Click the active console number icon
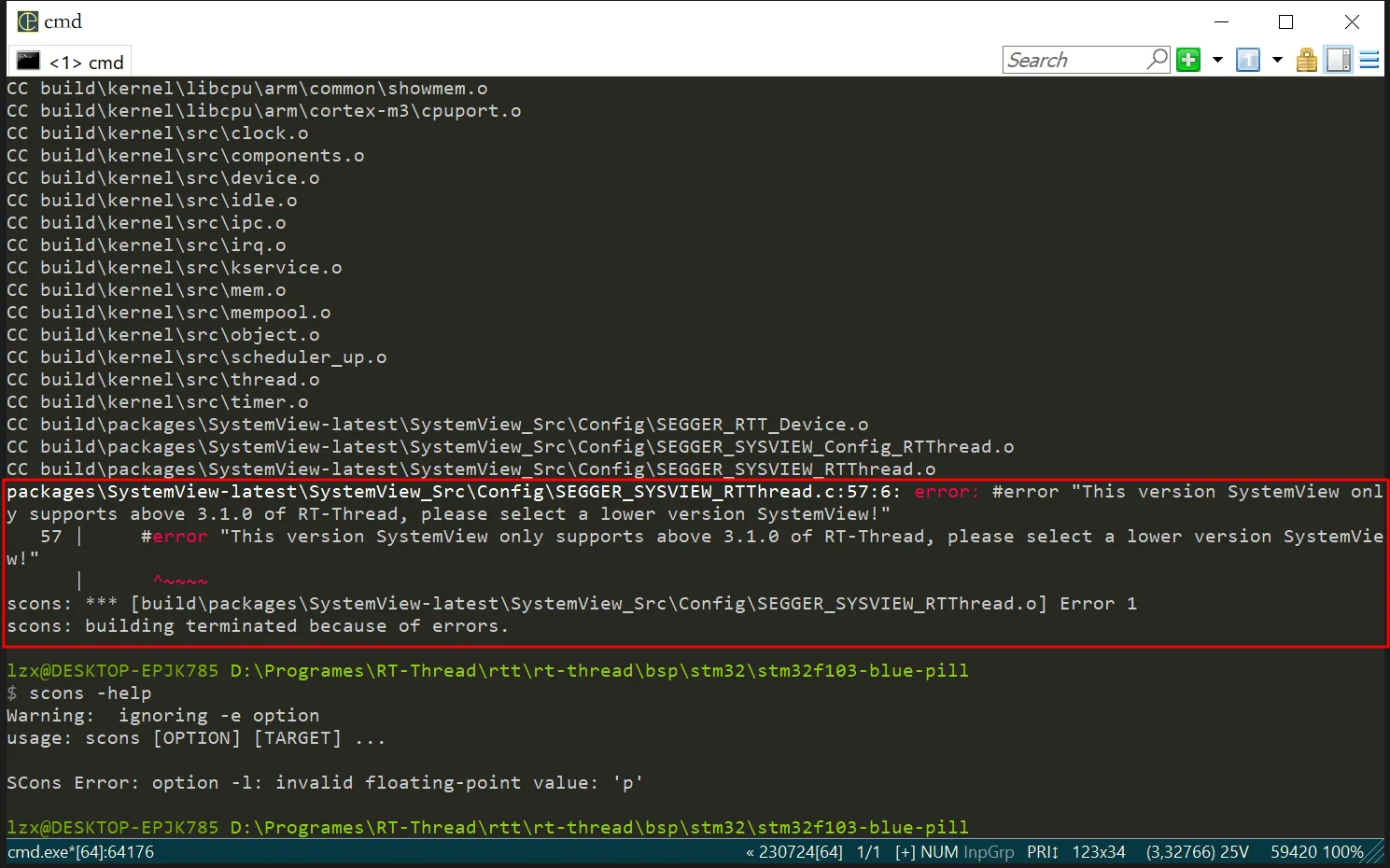The width and height of the screenshot is (1390, 868). tap(1248, 61)
